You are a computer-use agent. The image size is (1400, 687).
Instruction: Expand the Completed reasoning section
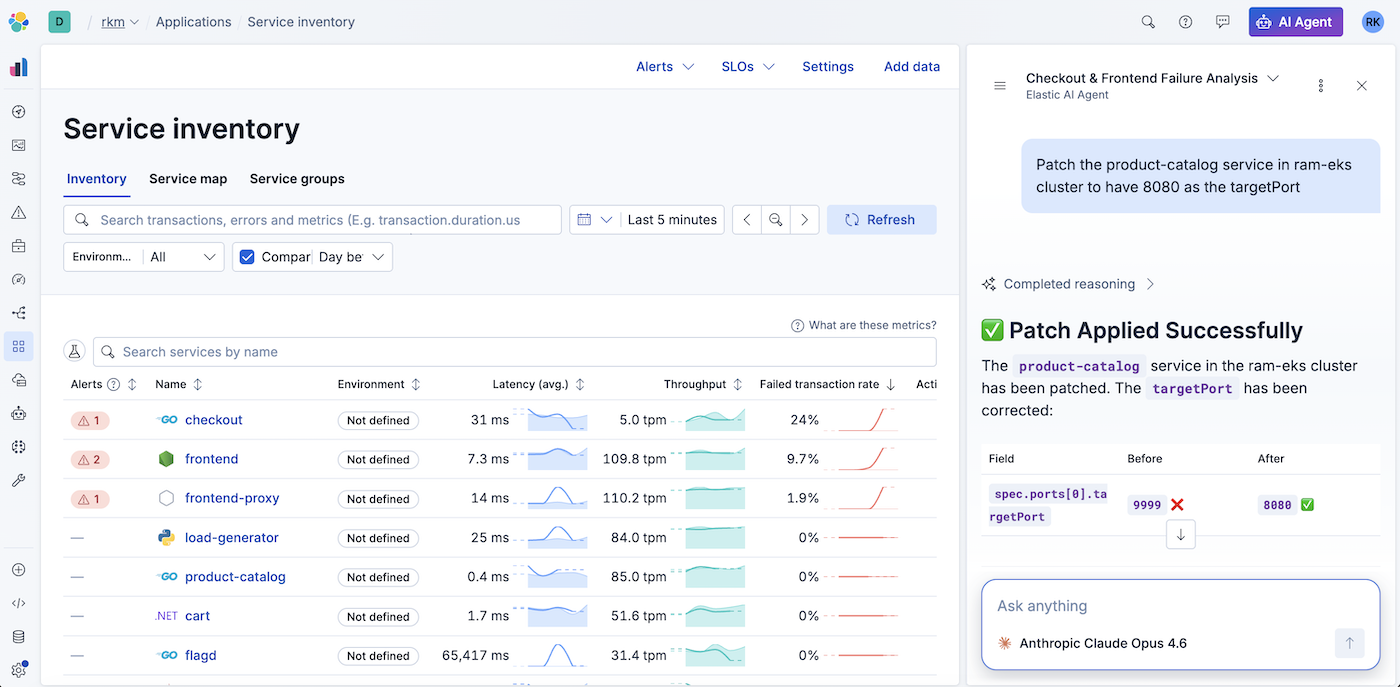click(x=1068, y=284)
